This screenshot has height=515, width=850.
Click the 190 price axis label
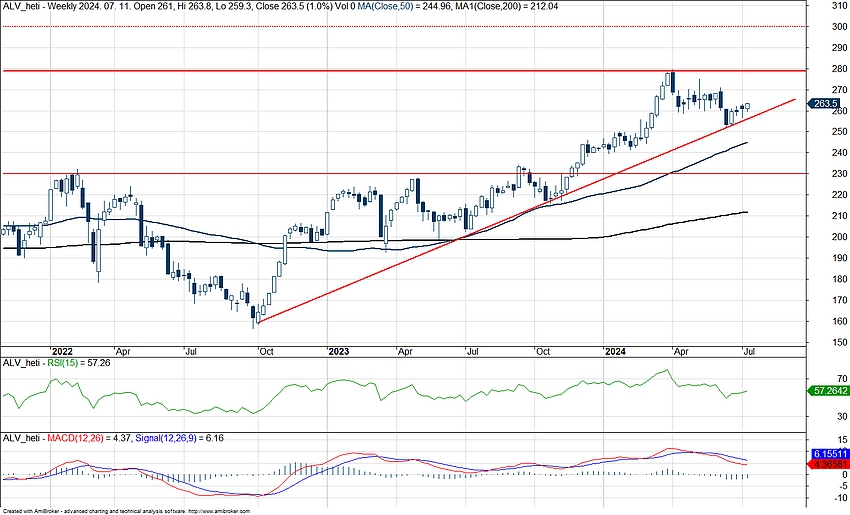(839, 258)
